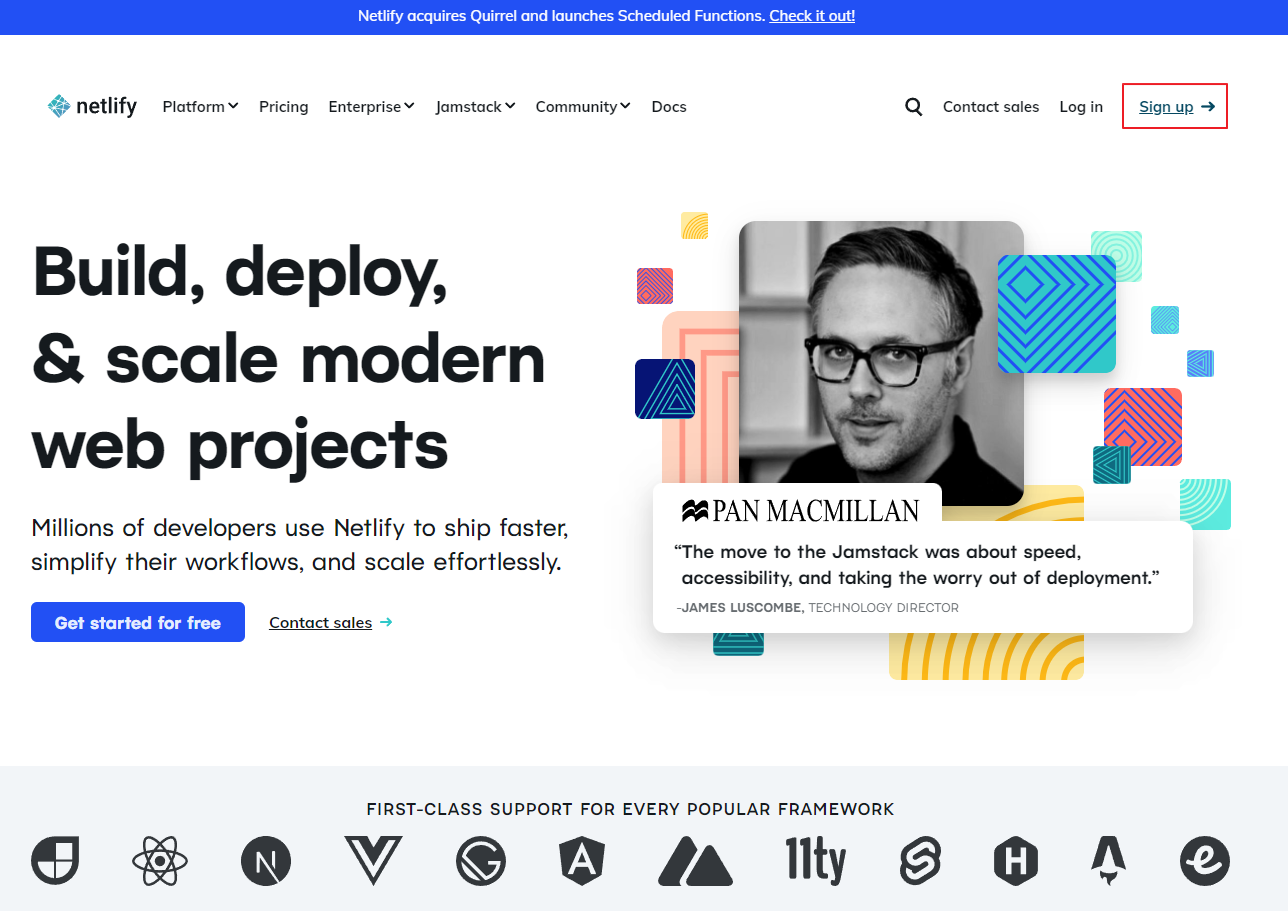Click the Gatsby G logo

(x=481, y=860)
